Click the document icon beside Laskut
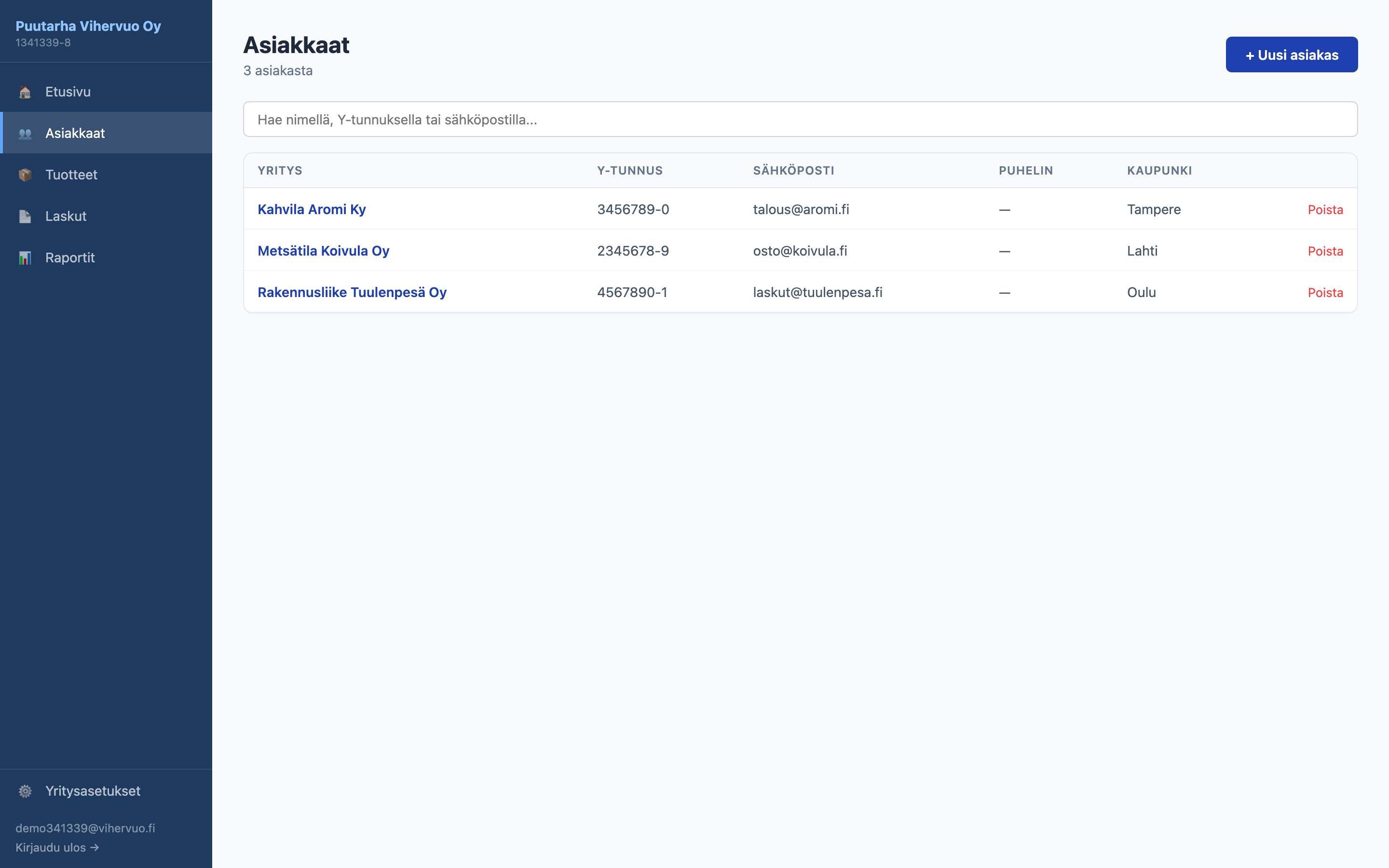Image resolution: width=1389 pixels, height=868 pixels. pyautogui.click(x=25, y=217)
